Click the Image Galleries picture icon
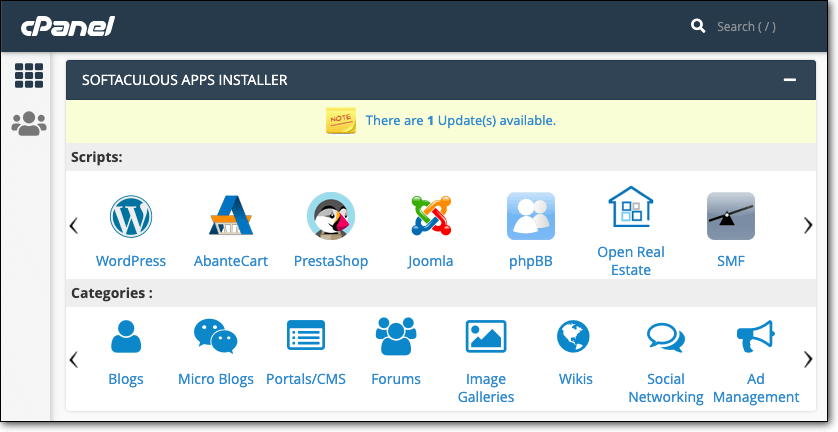This screenshot has height=432, width=838. [x=486, y=336]
